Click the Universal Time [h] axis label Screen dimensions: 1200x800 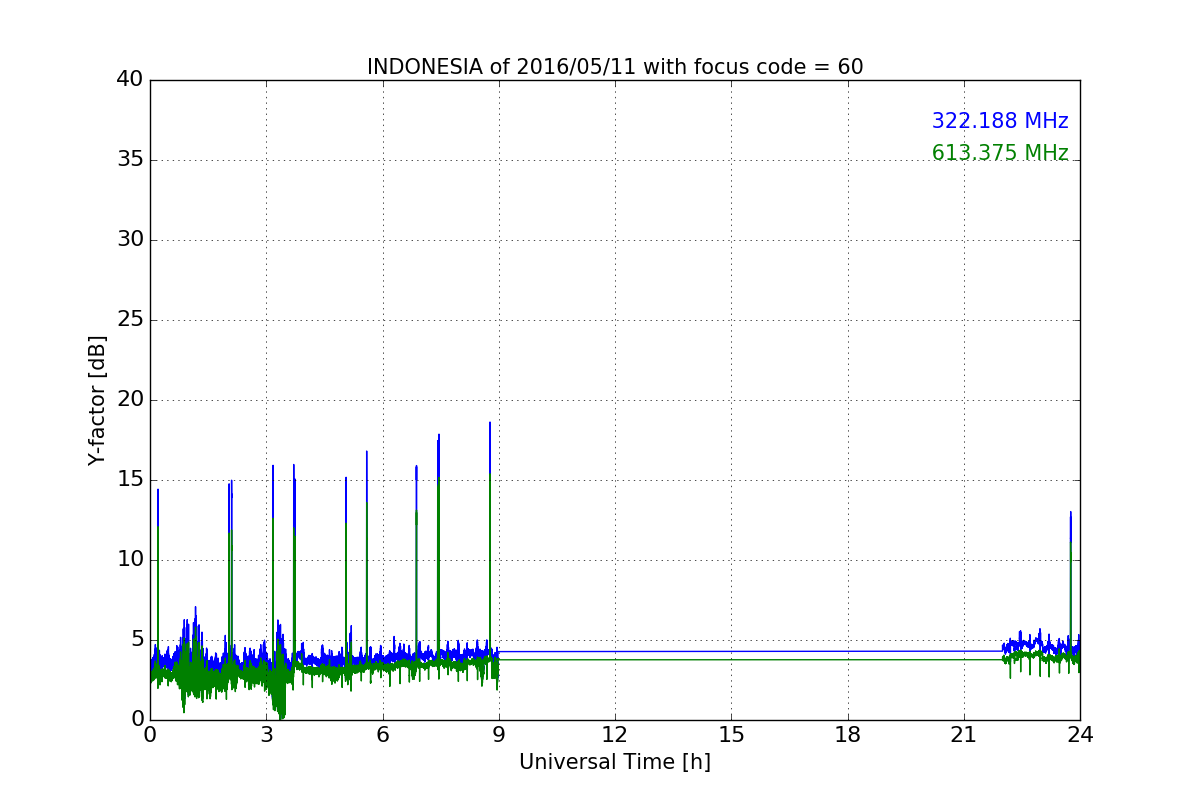(x=615, y=762)
